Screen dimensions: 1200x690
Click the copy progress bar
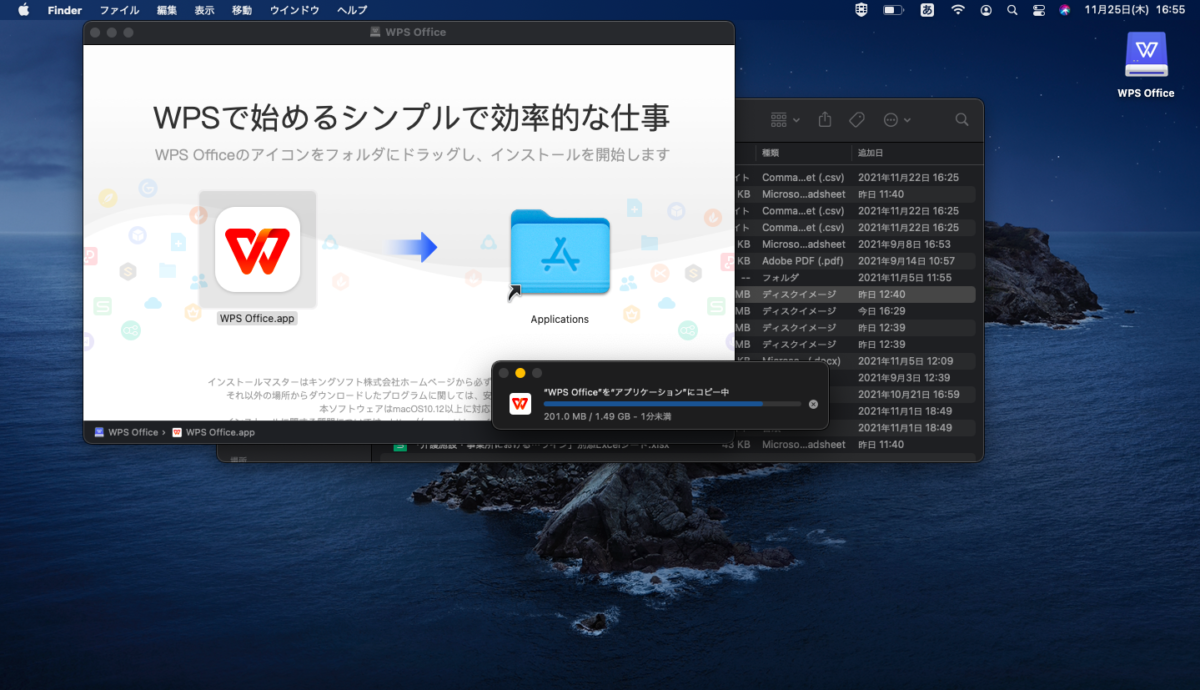[x=672, y=404]
